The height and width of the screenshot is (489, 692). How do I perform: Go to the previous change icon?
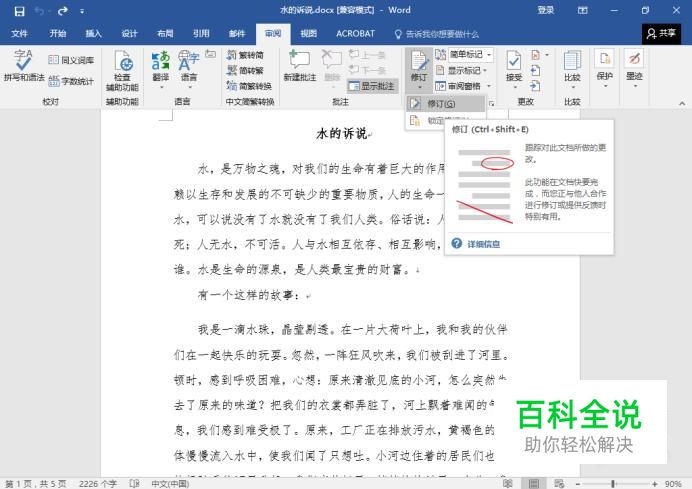click(535, 71)
